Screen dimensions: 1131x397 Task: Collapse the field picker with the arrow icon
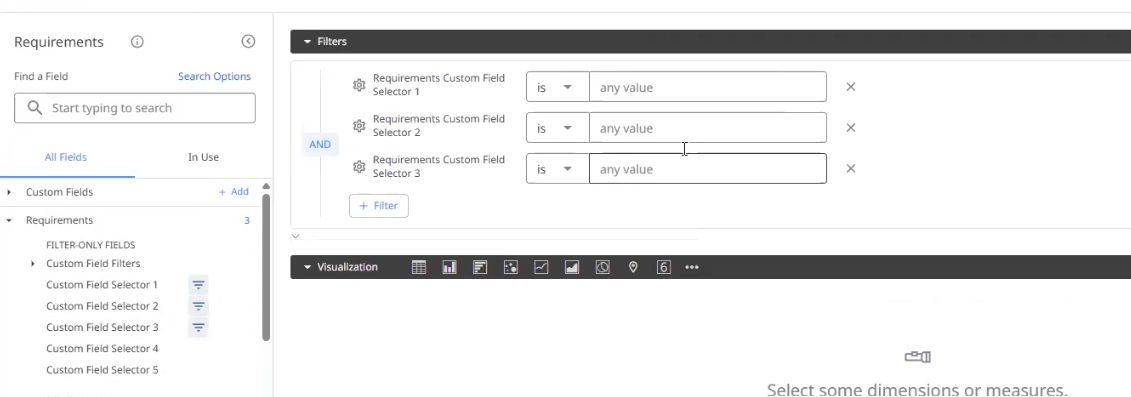248,41
